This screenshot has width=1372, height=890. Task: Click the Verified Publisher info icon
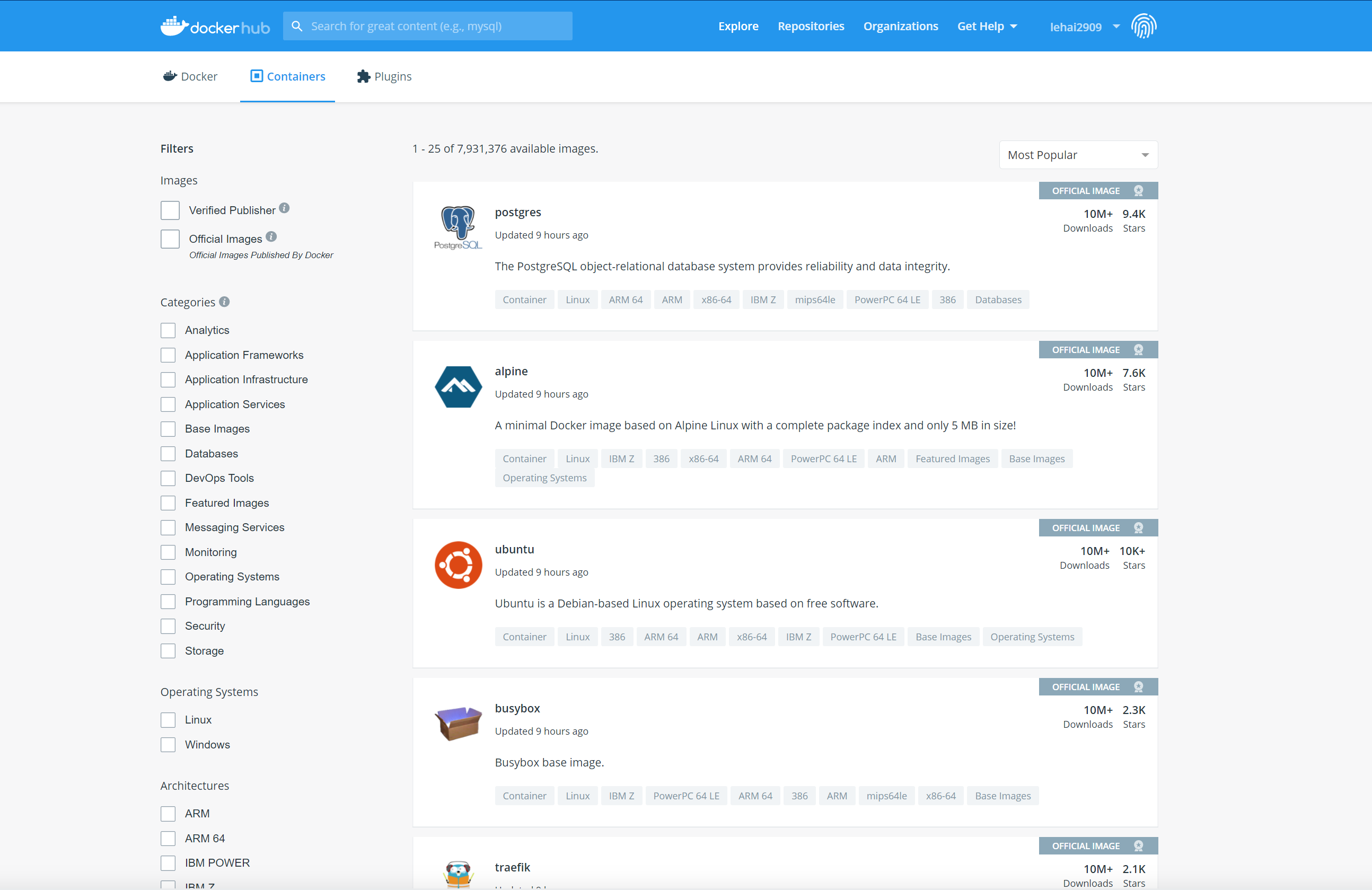tap(284, 208)
